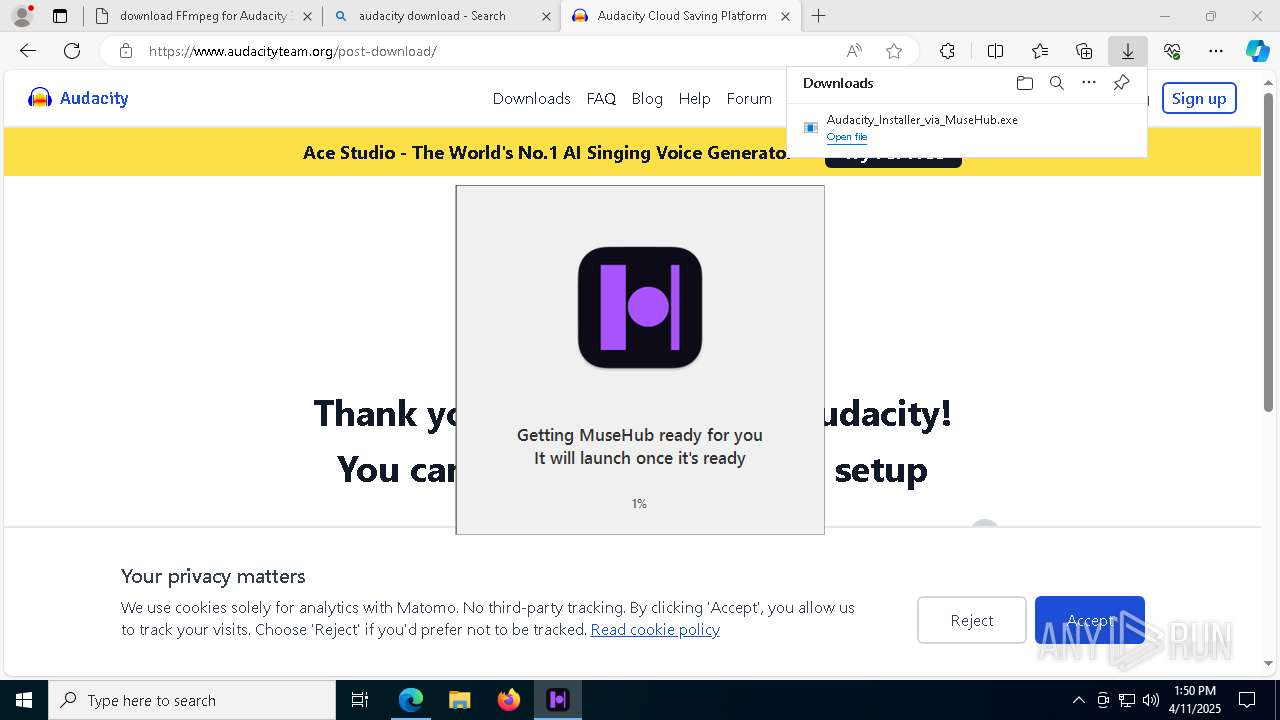Image resolution: width=1280 pixels, height=720 pixels.
Task: Open the tab actions menu icon
Action: click(60, 16)
